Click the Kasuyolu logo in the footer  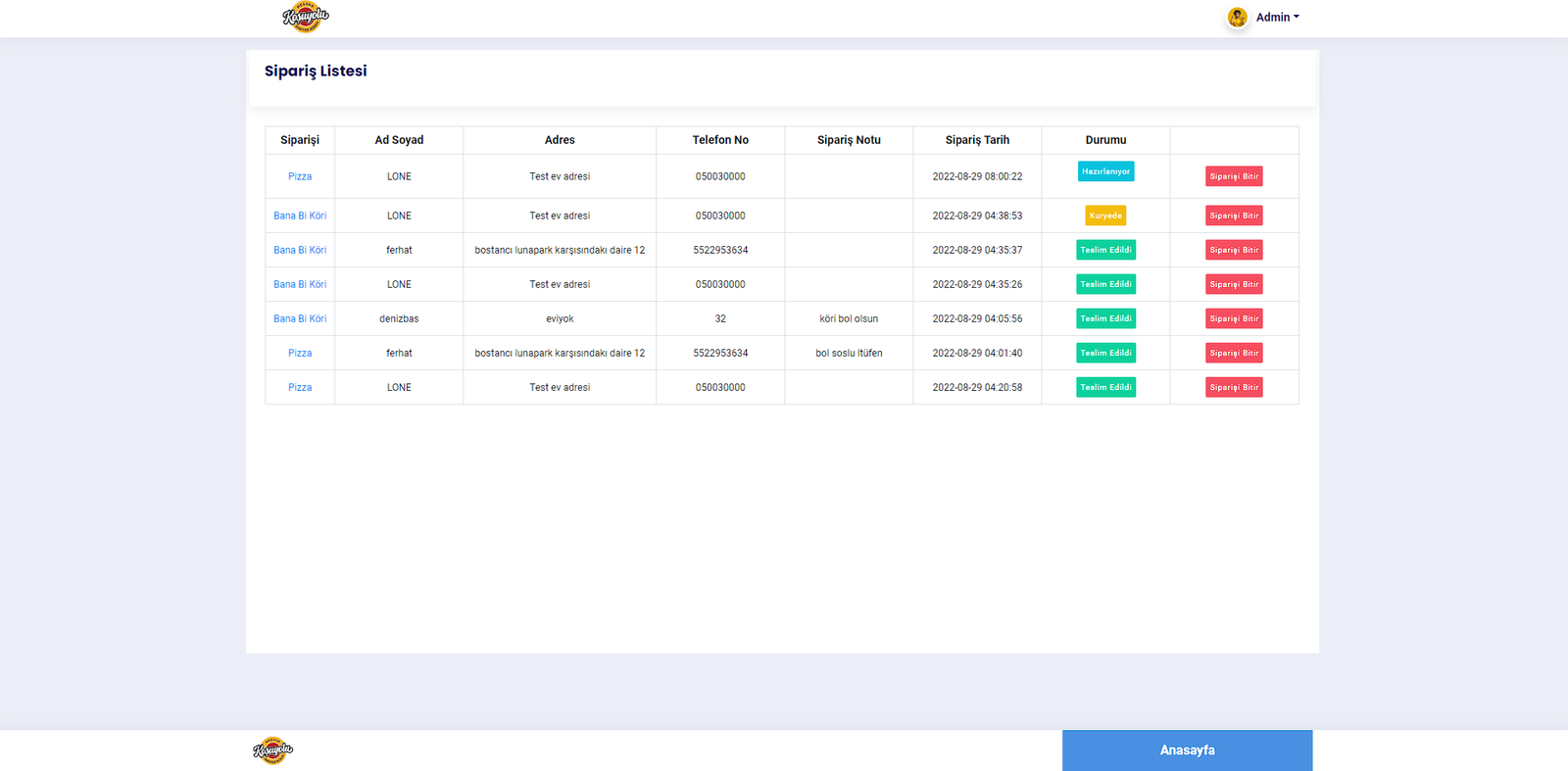[x=273, y=750]
